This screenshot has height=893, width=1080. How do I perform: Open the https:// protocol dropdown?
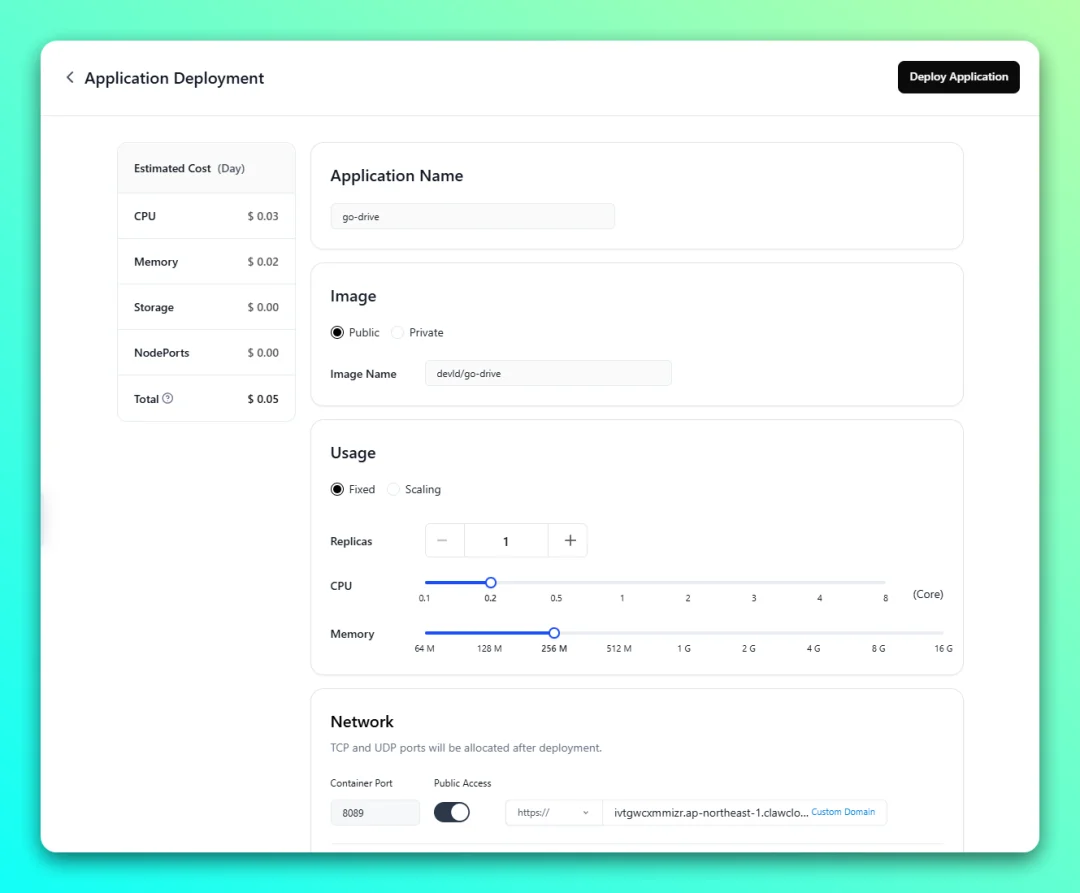point(553,812)
